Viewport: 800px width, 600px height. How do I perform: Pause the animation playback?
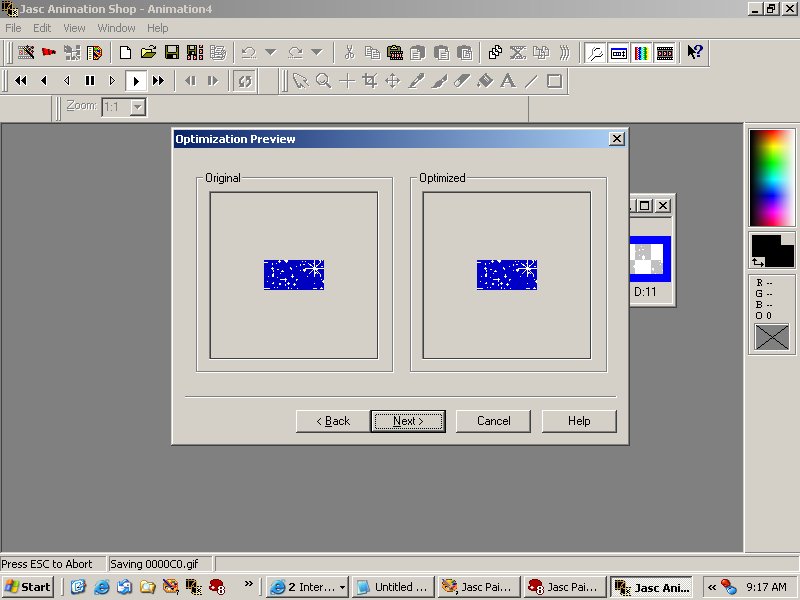89,81
